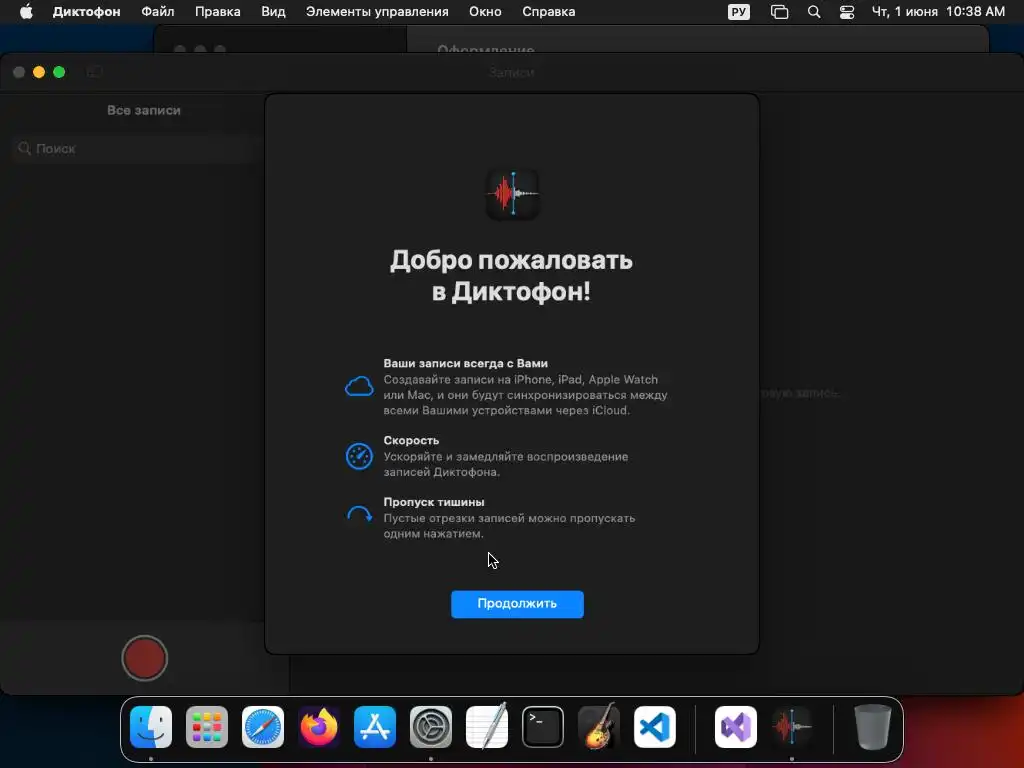Open GarageBand from the Dock

pos(599,726)
